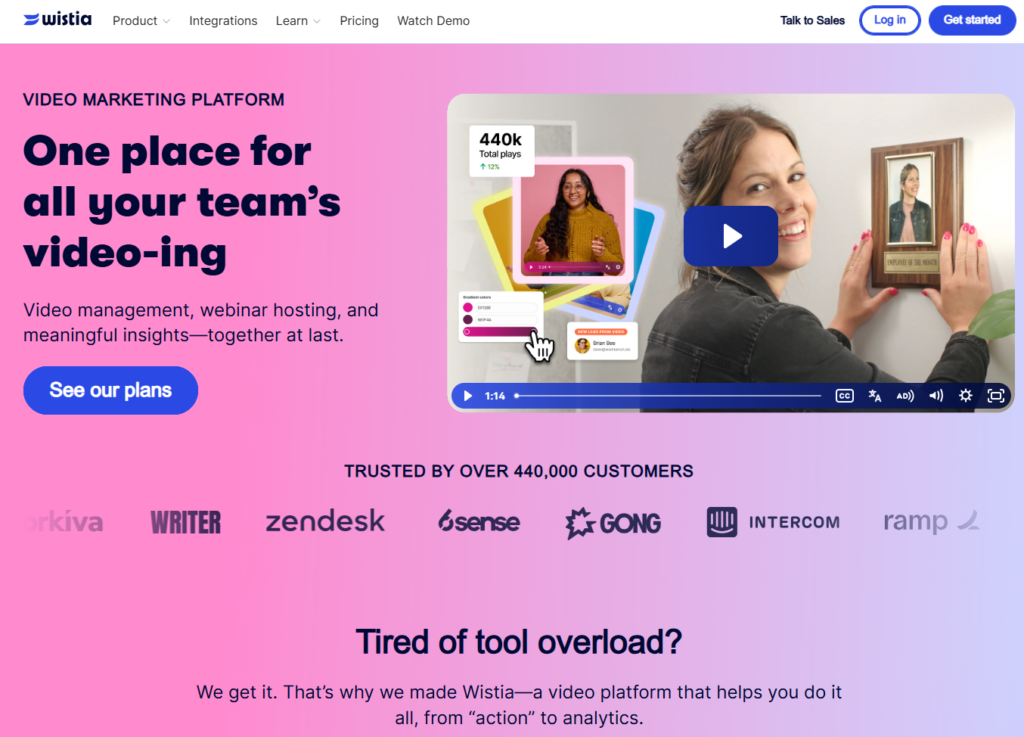The height and width of the screenshot is (737, 1024).
Task: Go to the Pricing page
Action: 359,21
